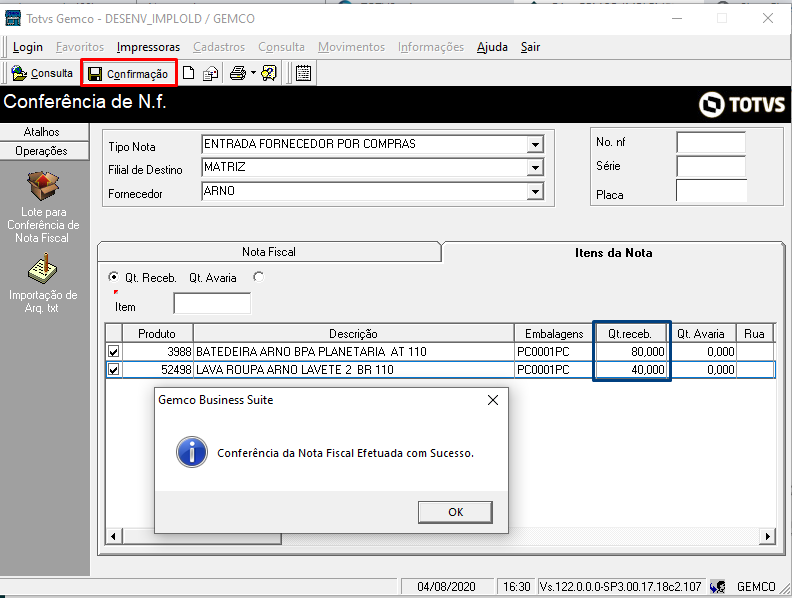Screen dimensions: 792x598
Task: Open the Impressoras menu
Action: click(x=148, y=47)
